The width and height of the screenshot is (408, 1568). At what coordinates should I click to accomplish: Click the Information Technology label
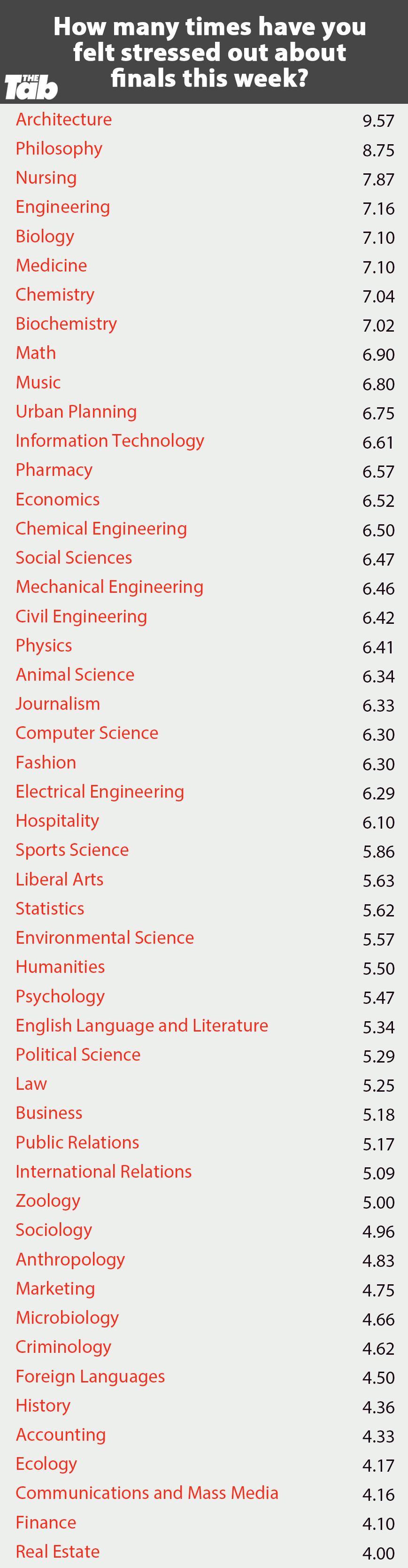[x=109, y=441]
